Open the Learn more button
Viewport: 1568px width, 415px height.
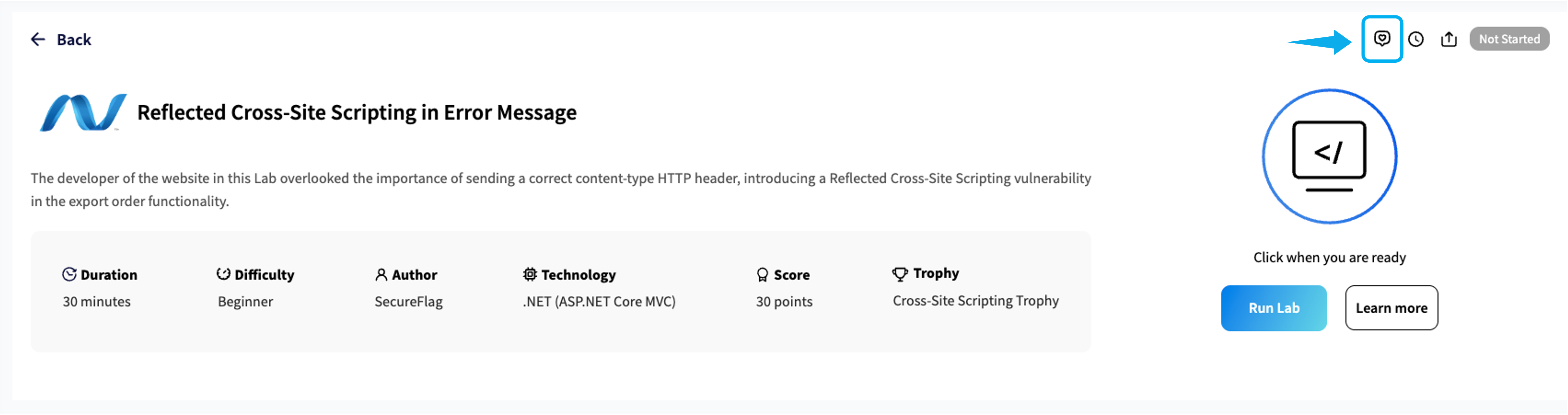point(1391,308)
